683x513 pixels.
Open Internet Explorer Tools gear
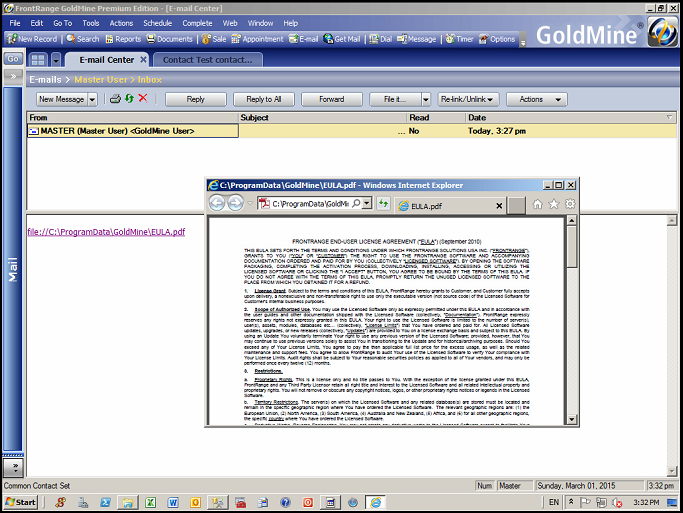click(x=570, y=204)
